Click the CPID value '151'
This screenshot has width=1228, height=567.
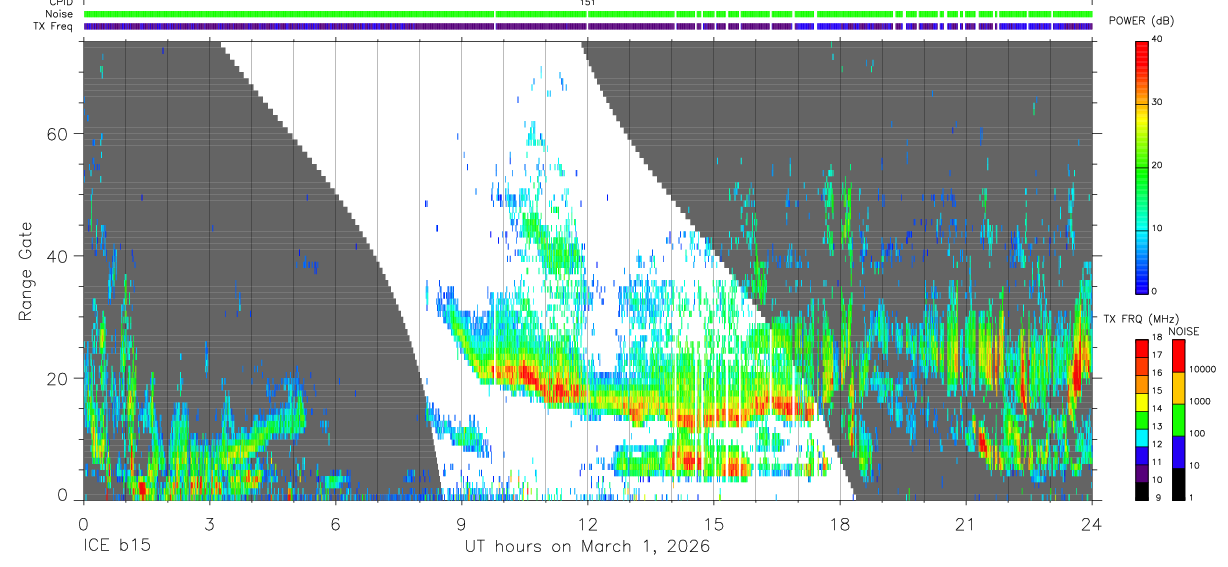(x=588, y=3)
